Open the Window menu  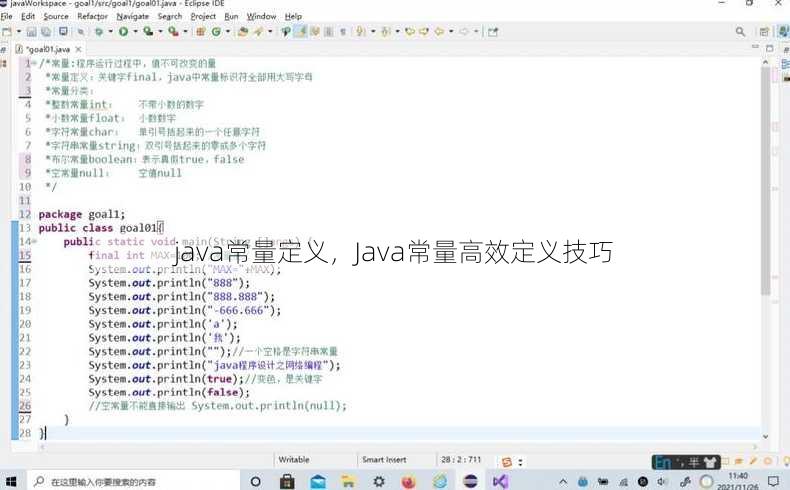261,16
